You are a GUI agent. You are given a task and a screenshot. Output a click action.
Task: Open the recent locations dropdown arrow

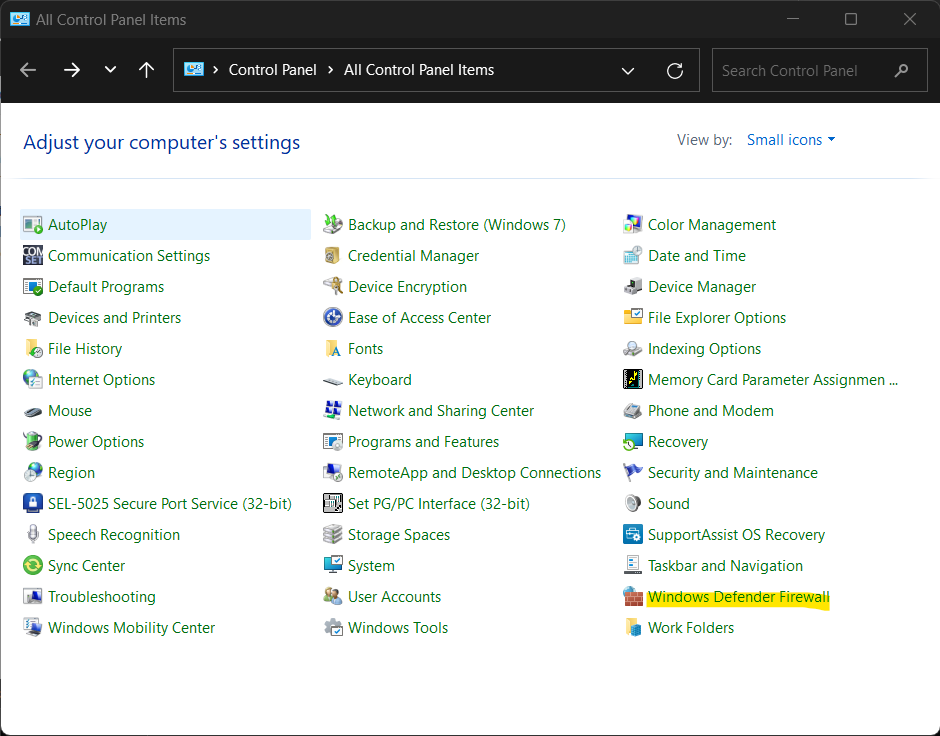111,70
